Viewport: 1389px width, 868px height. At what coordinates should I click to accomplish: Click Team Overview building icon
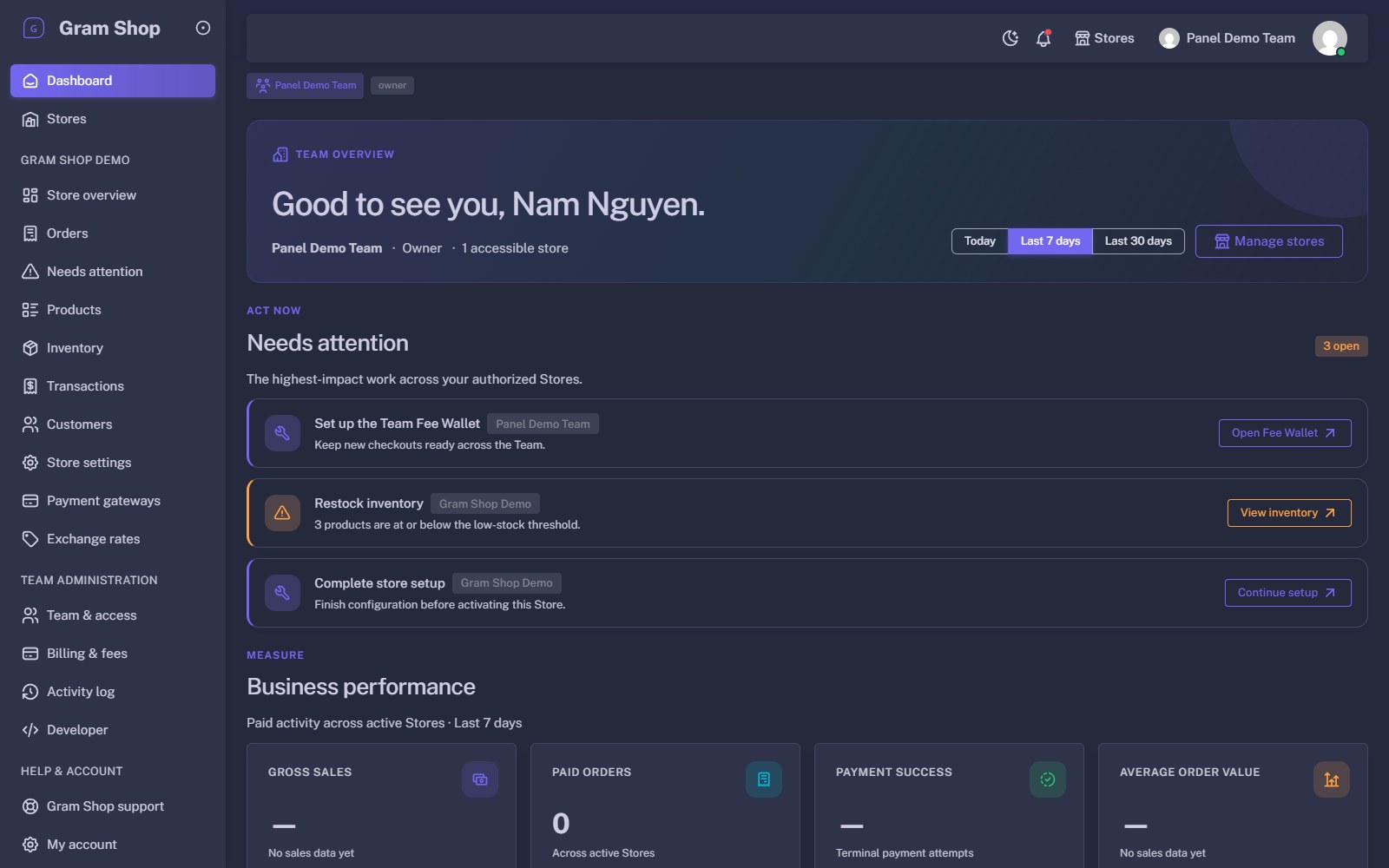[x=280, y=155]
